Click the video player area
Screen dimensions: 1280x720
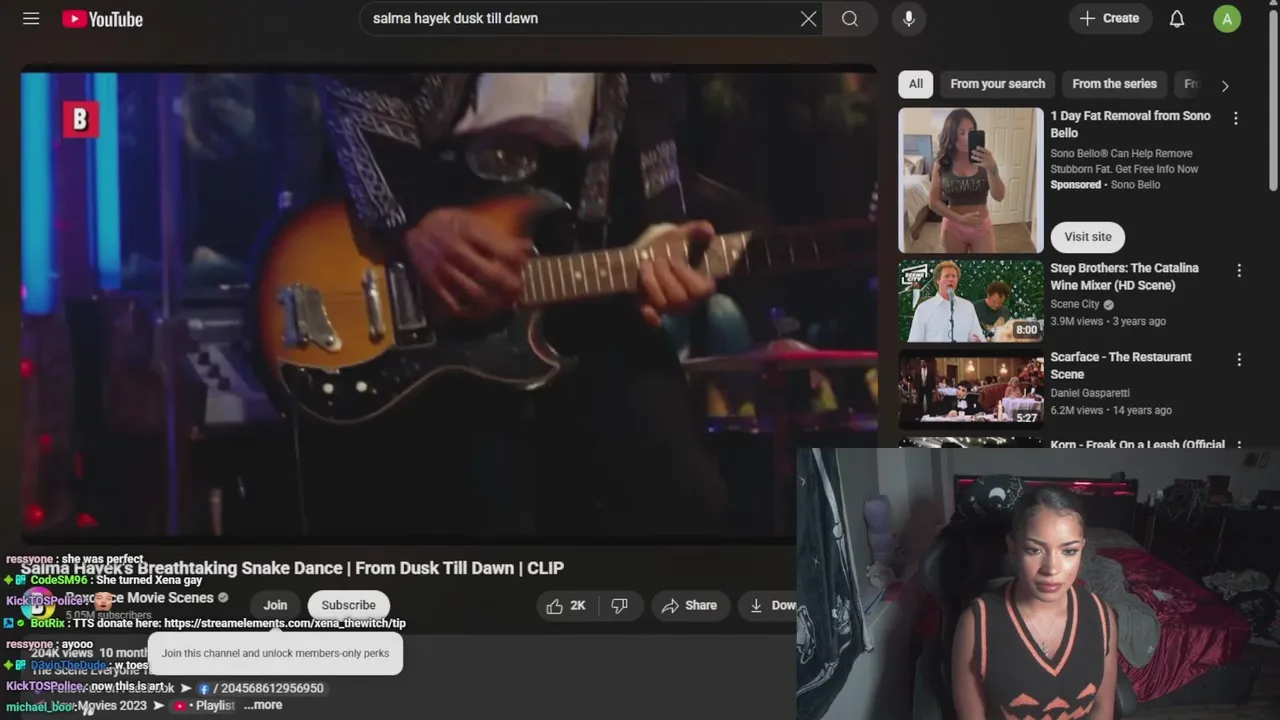click(x=448, y=305)
